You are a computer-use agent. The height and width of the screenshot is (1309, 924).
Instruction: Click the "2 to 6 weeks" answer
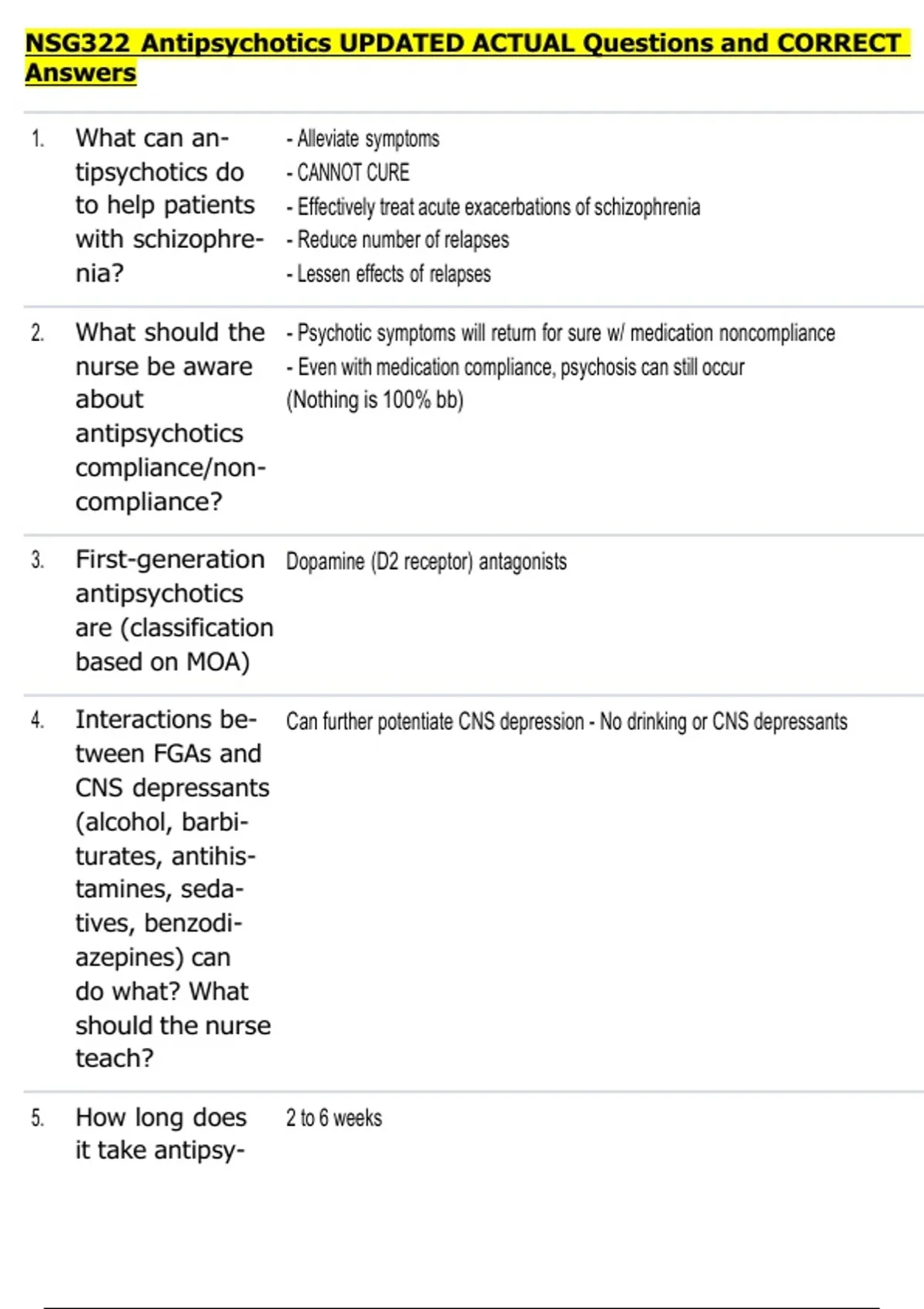coord(334,1118)
